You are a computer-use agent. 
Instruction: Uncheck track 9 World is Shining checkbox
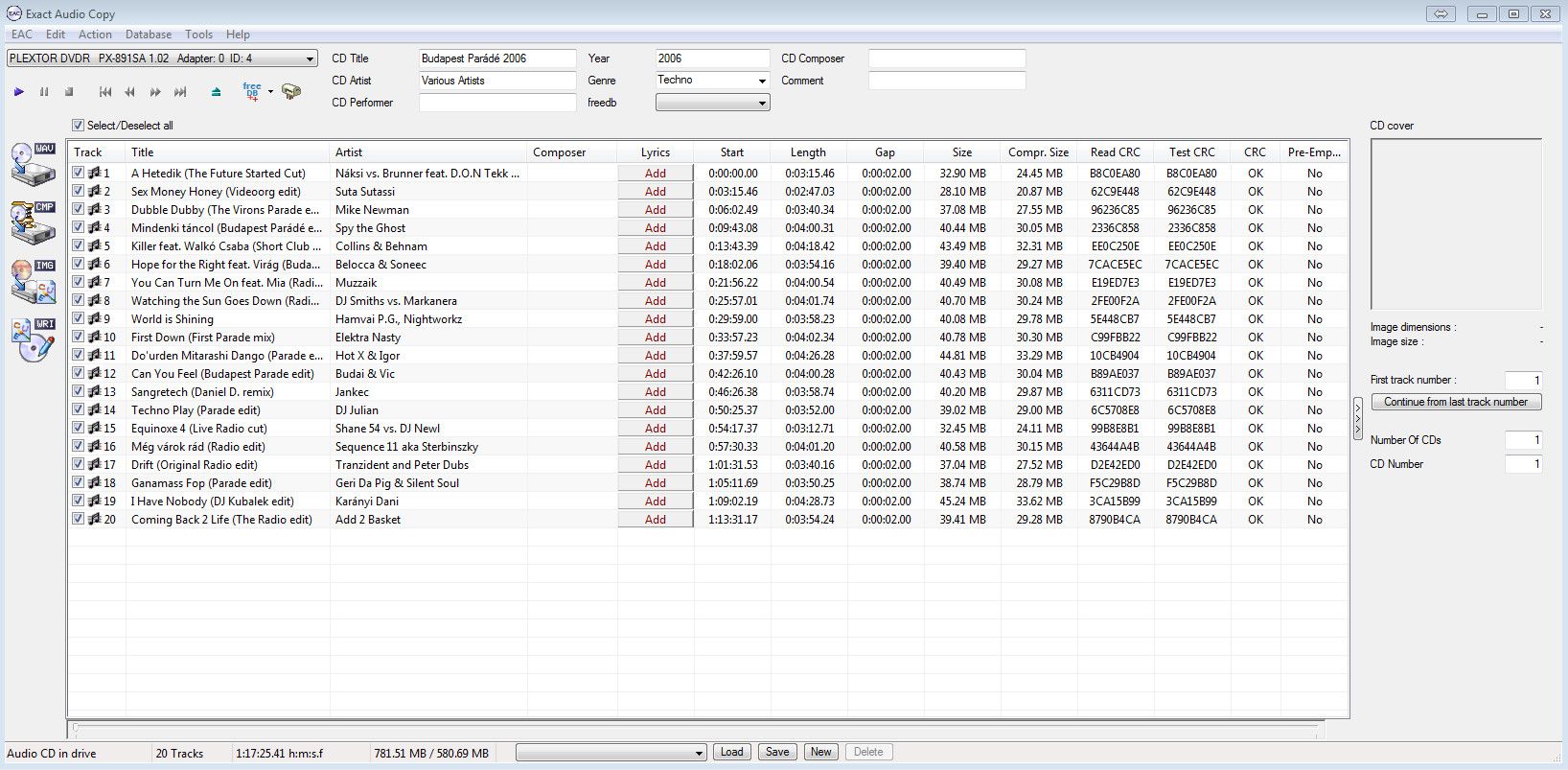pos(79,319)
